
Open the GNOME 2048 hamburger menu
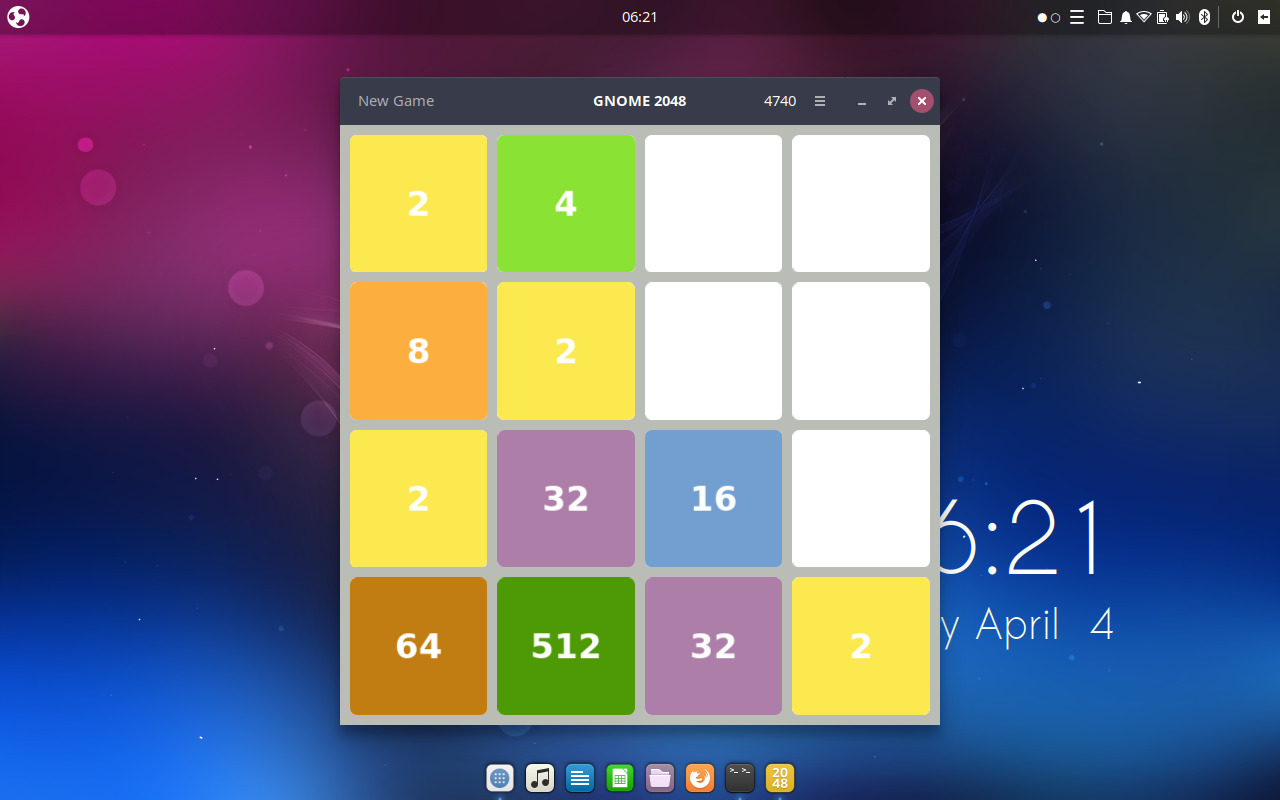pyautogui.click(x=819, y=101)
